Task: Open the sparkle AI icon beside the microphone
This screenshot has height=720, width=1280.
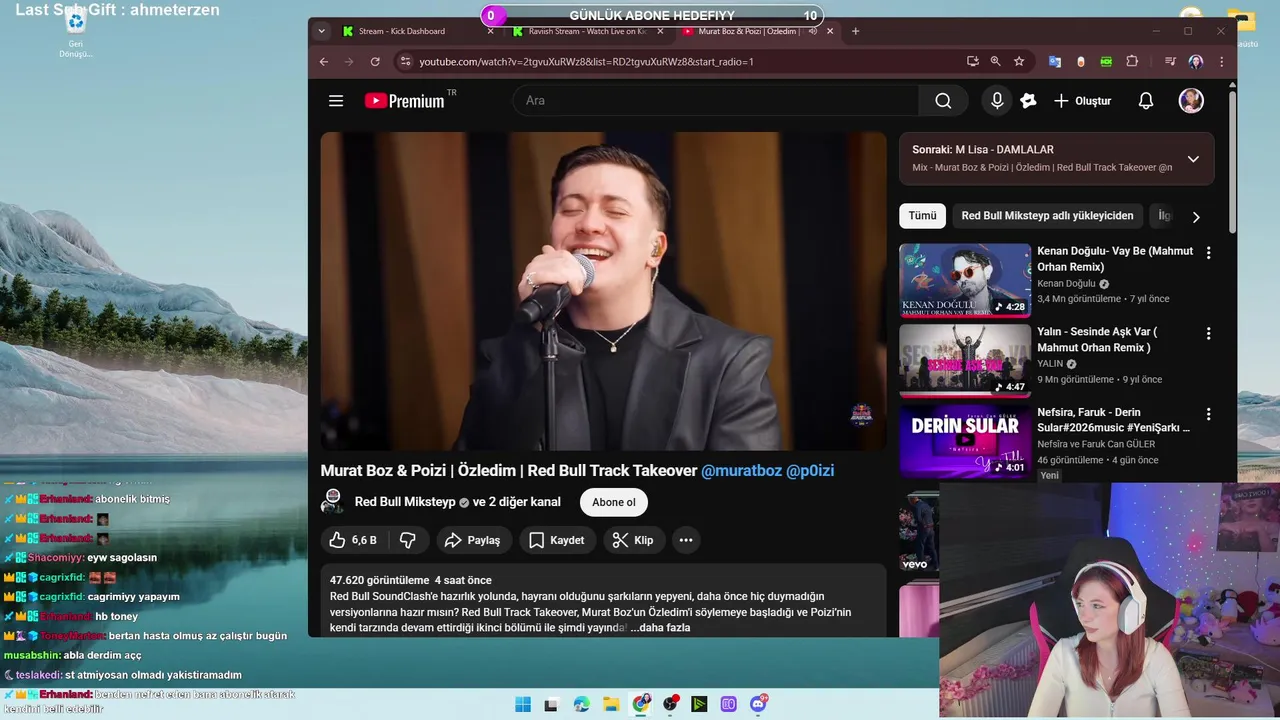Action: coord(1028,101)
